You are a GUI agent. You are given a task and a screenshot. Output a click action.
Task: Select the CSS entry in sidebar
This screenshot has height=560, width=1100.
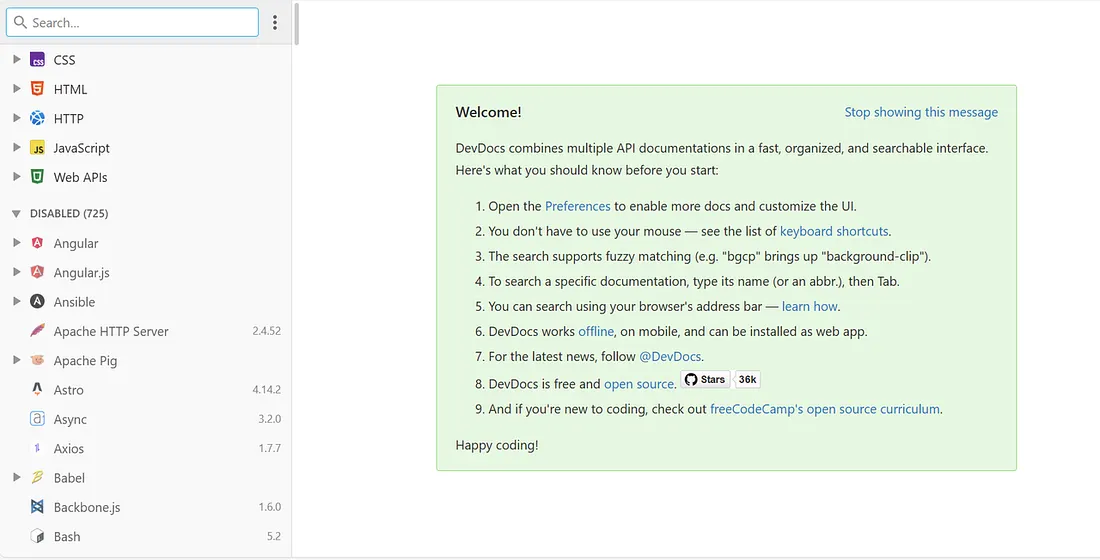(146, 60)
